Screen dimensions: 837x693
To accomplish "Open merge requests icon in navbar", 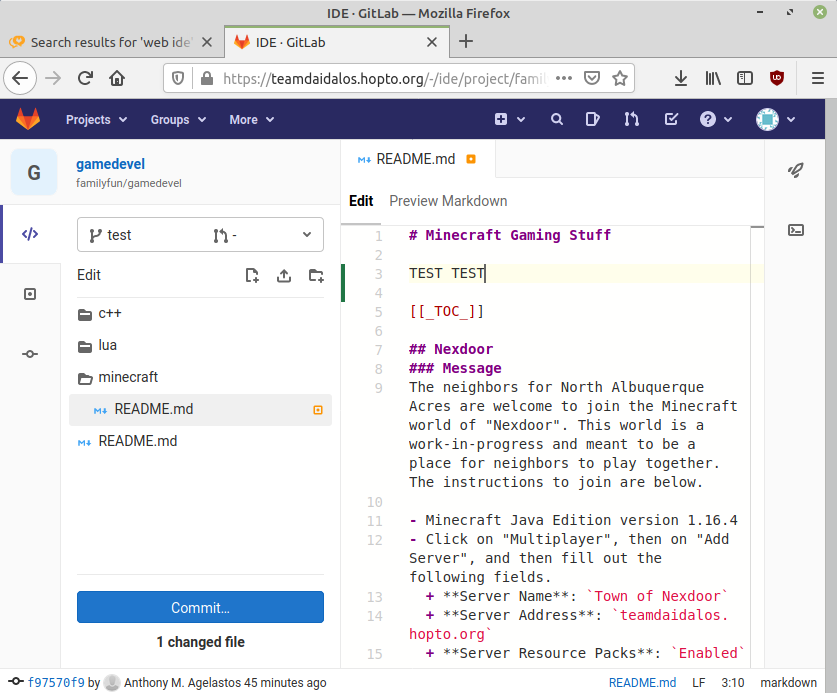I will tap(631, 120).
